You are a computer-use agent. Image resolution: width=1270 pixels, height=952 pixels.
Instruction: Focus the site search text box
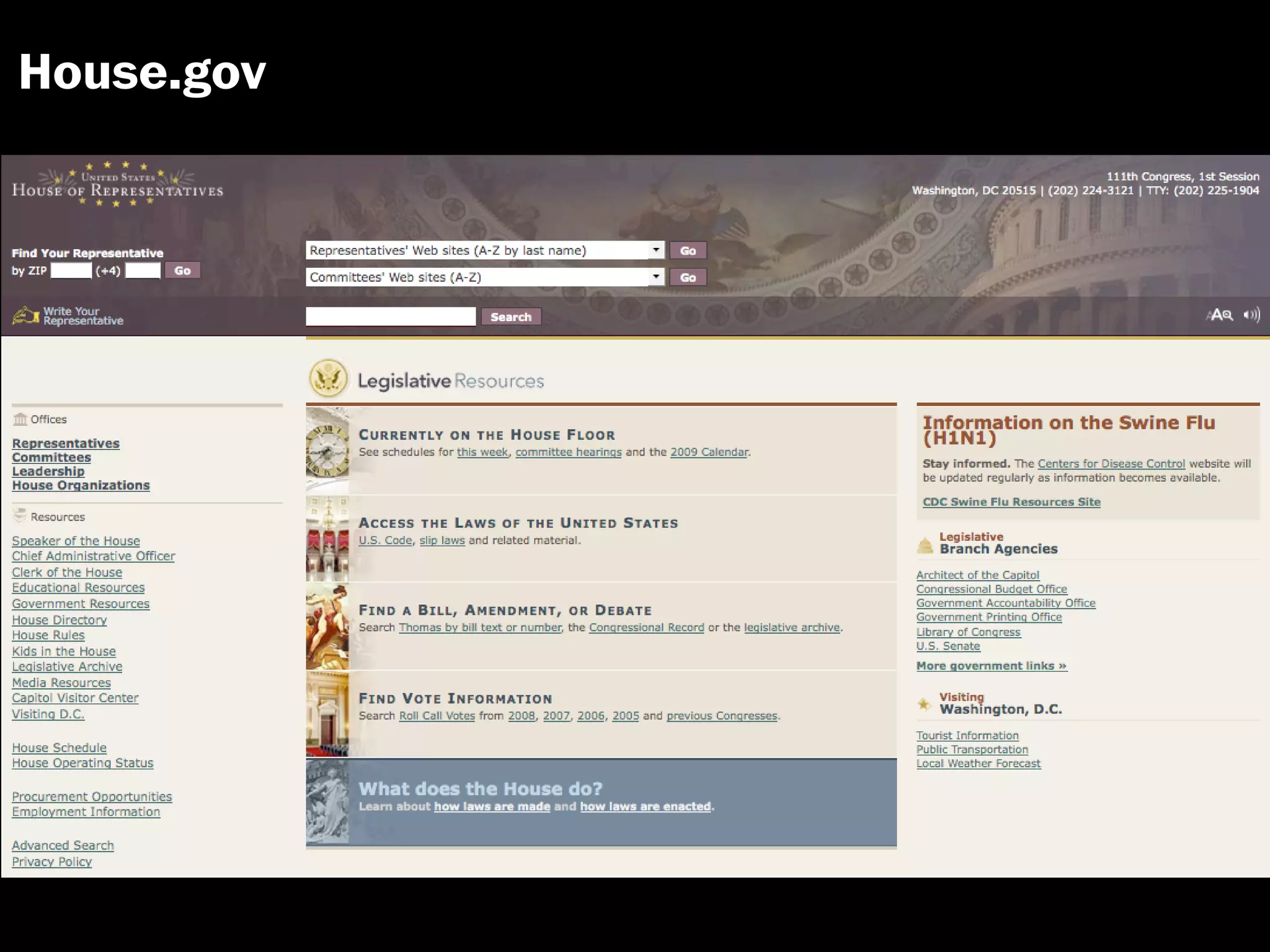391,317
